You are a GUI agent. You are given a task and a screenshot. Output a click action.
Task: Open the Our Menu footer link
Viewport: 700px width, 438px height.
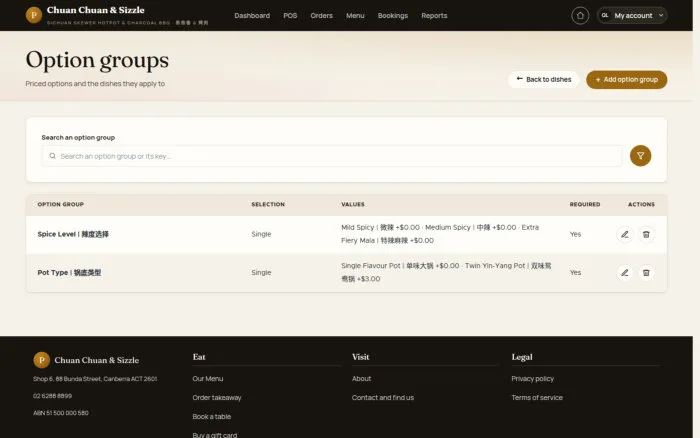click(x=208, y=379)
